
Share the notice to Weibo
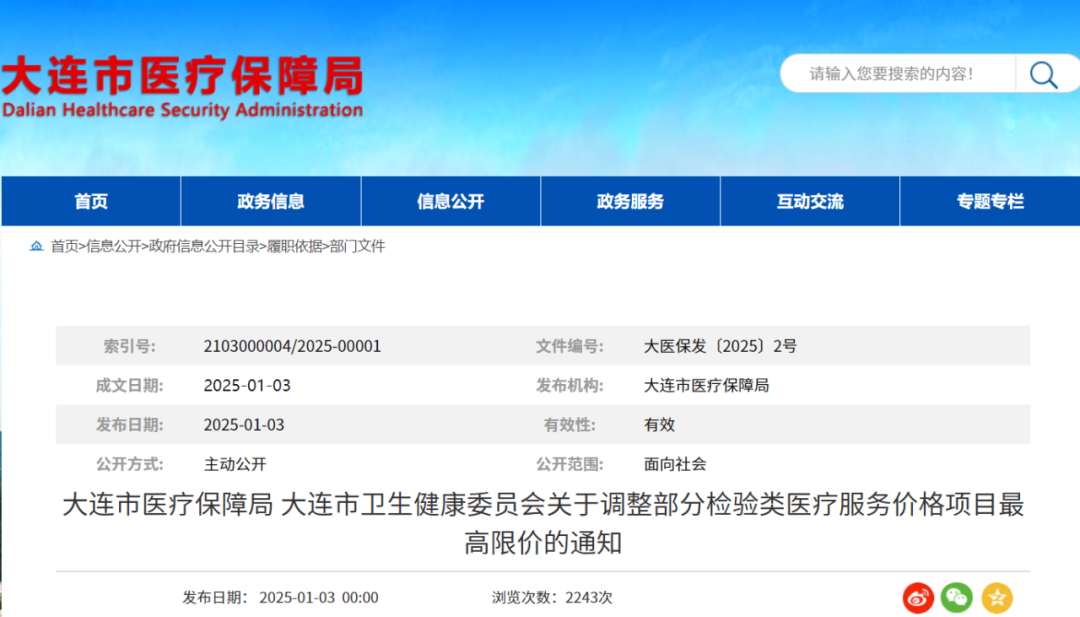click(918, 598)
